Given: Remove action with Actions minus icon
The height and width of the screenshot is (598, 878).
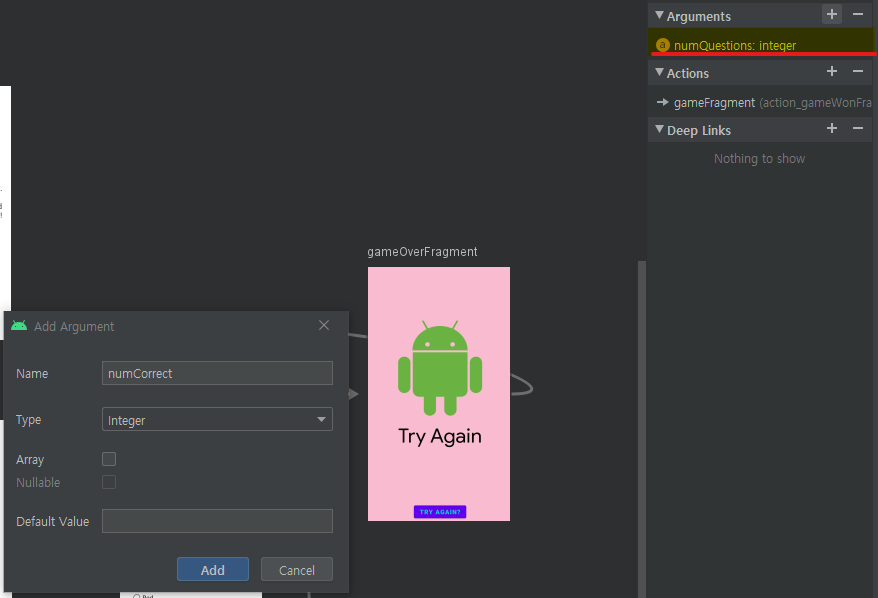Looking at the screenshot, I should click(857, 71).
